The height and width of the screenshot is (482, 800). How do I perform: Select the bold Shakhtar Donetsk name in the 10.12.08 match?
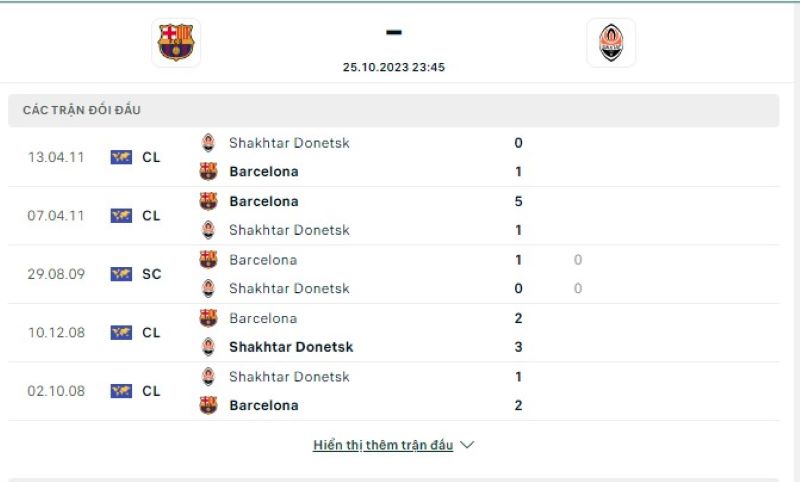coord(291,347)
